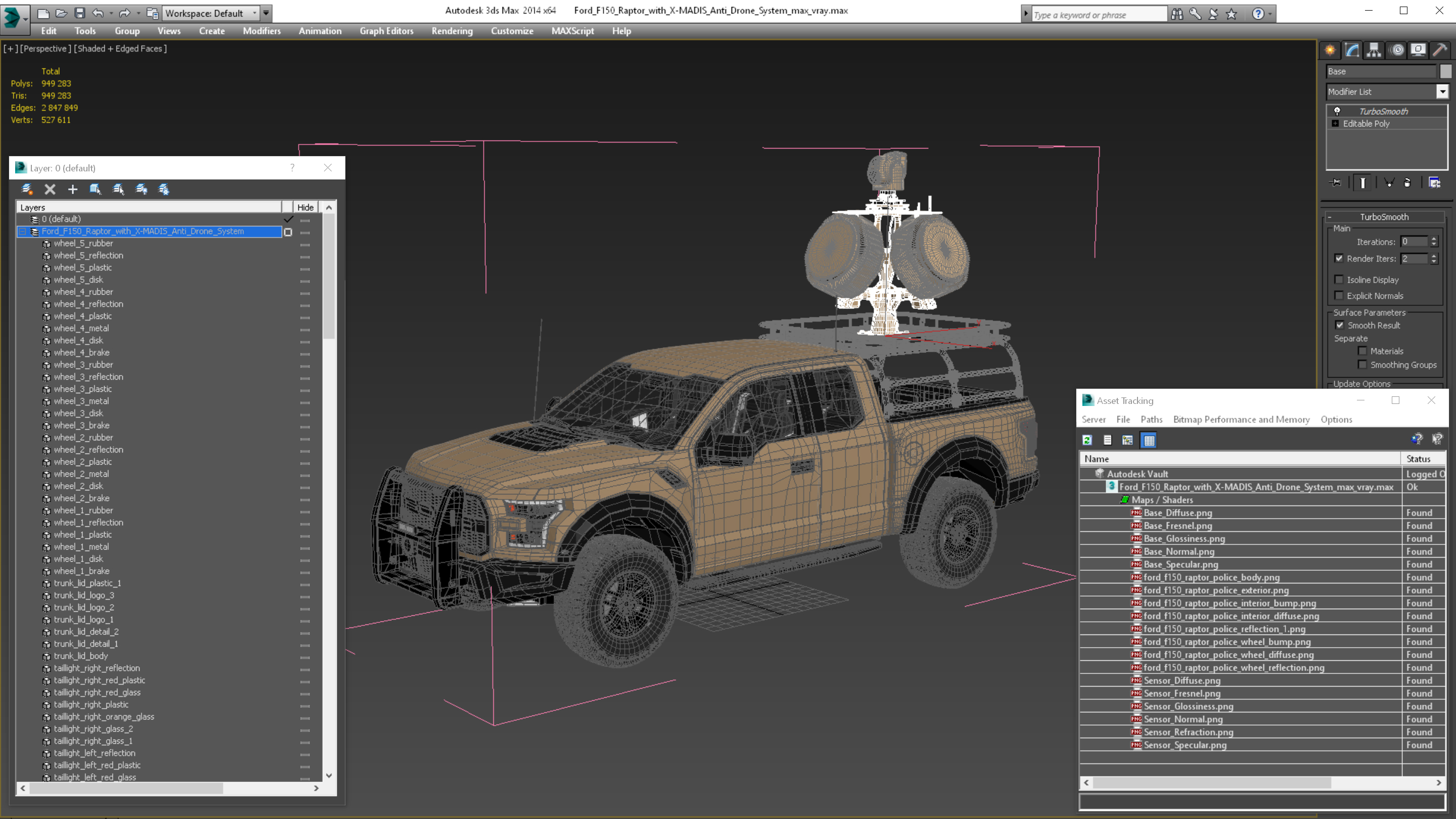
Task: Click Refresh icon in Asset Tracking toolbar
Action: pyautogui.click(x=1087, y=440)
